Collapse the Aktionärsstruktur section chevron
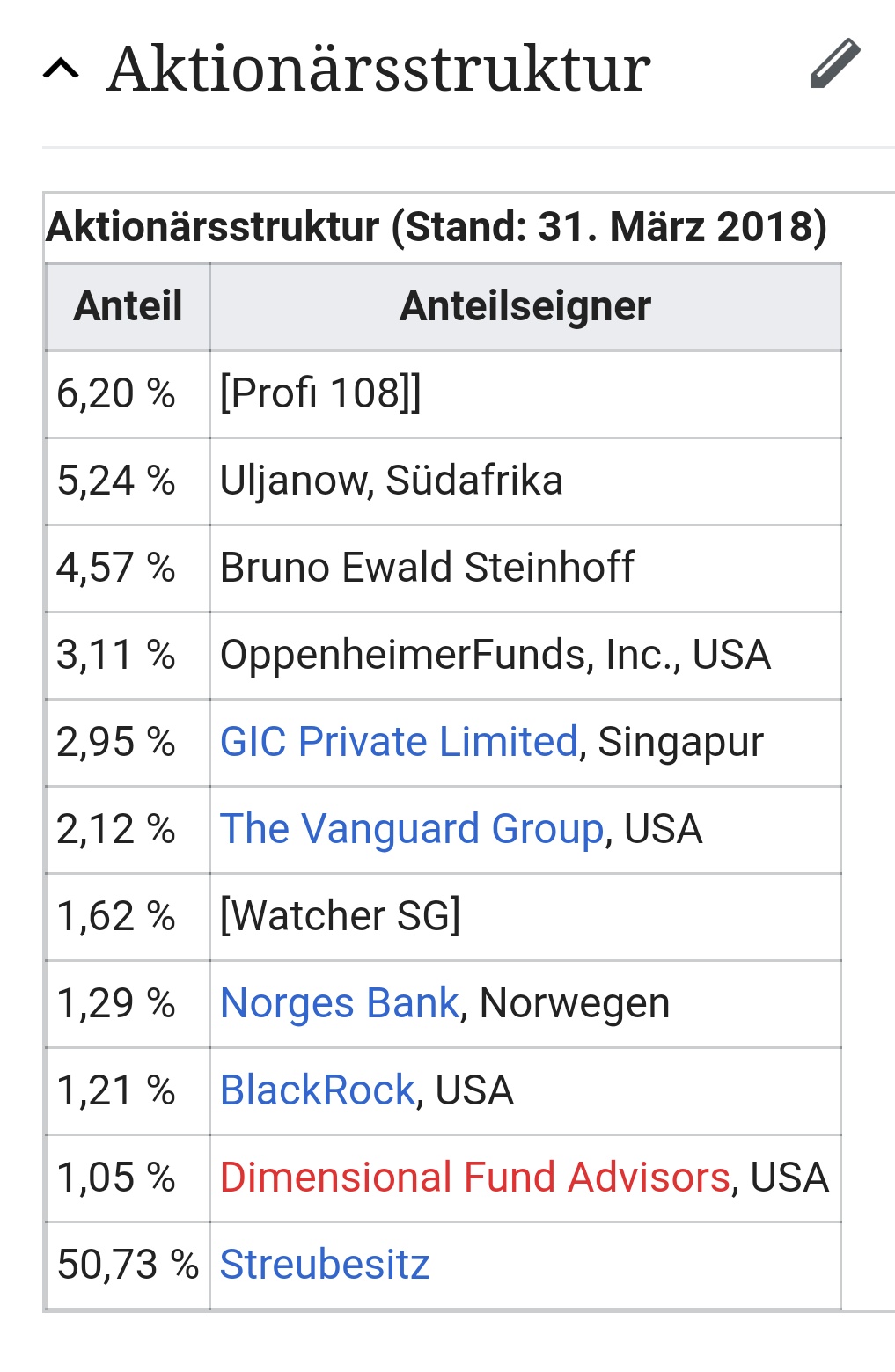The image size is (895, 1372). 61,68
